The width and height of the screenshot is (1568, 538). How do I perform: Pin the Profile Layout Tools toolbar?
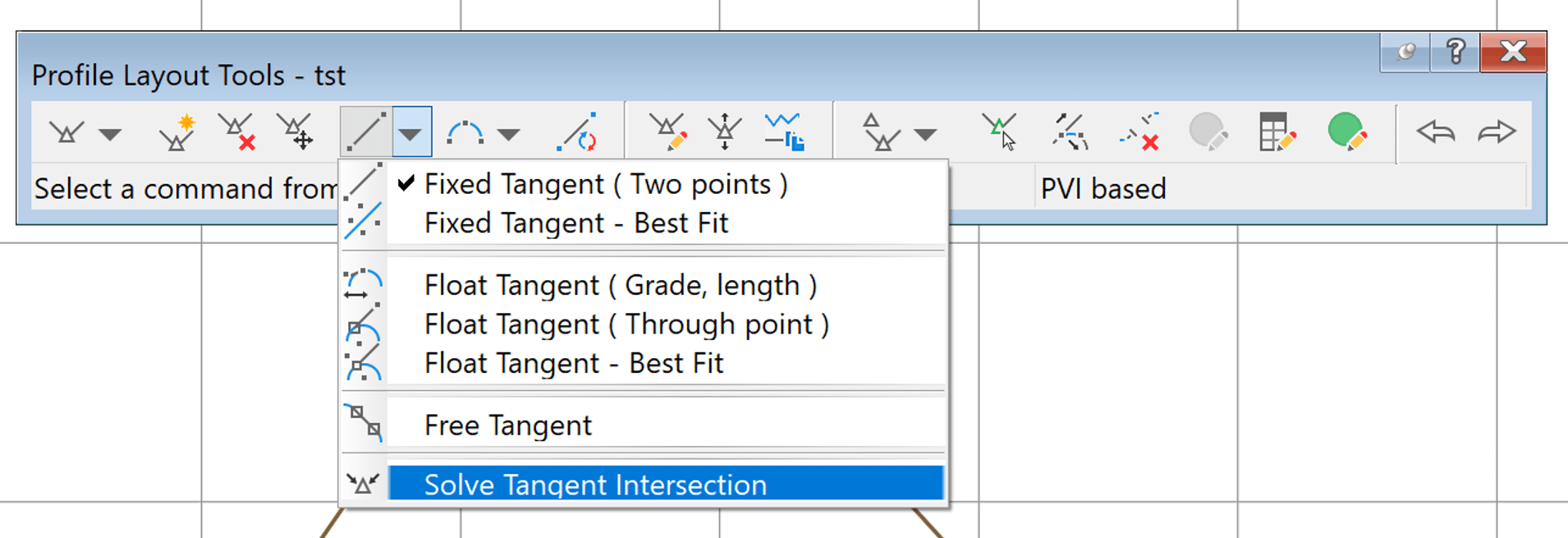(1404, 53)
